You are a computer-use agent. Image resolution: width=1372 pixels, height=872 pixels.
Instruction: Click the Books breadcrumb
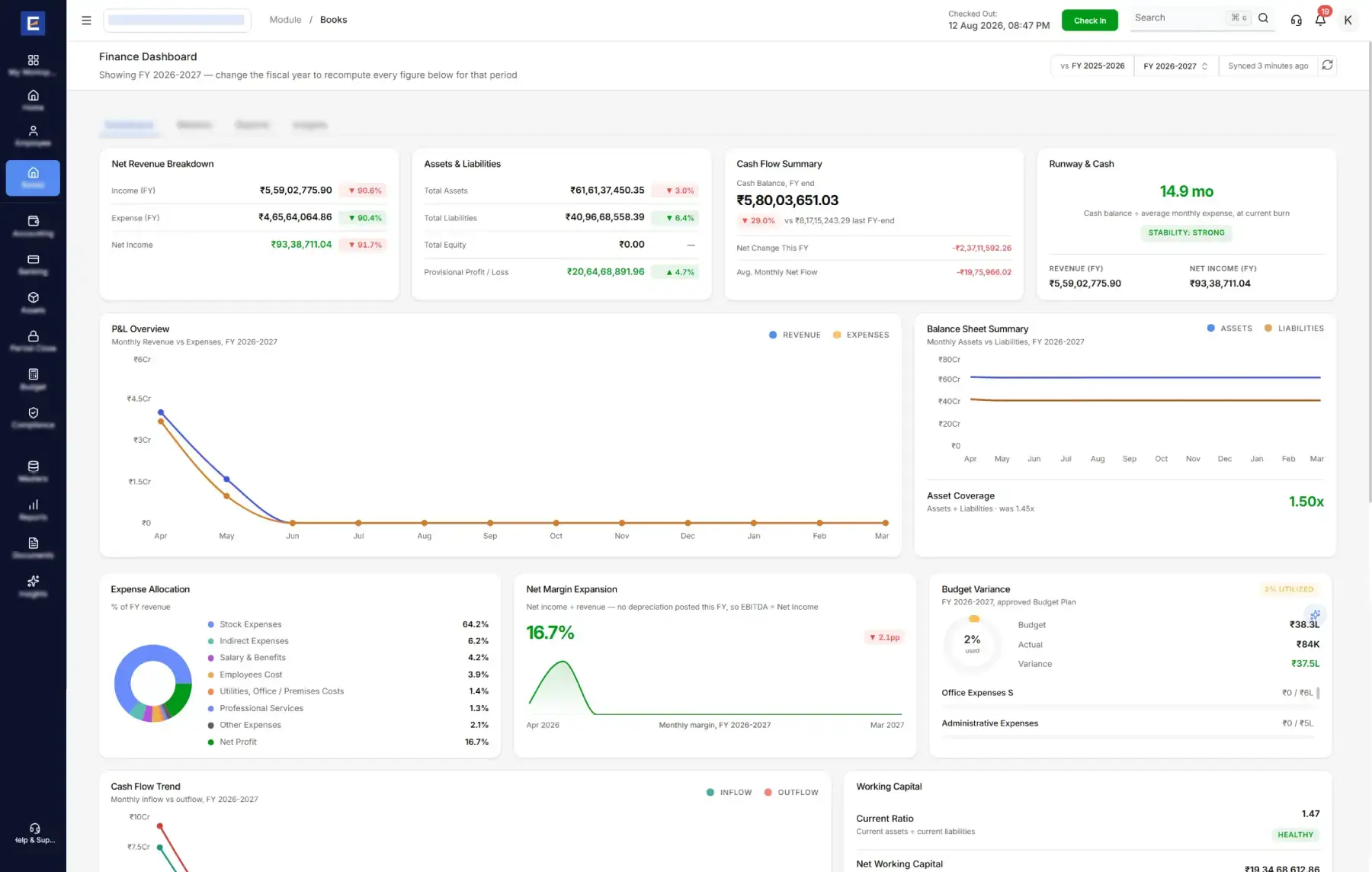click(x=333, y=20)
